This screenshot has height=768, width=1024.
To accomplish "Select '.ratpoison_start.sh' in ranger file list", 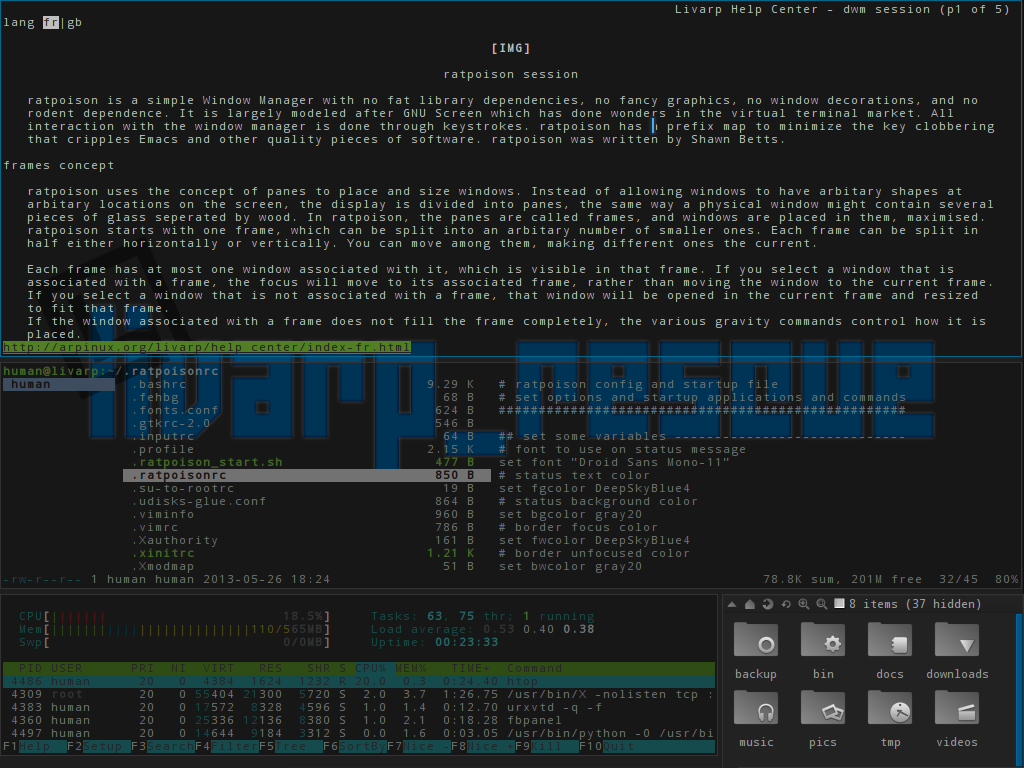I will coord(307,462).
